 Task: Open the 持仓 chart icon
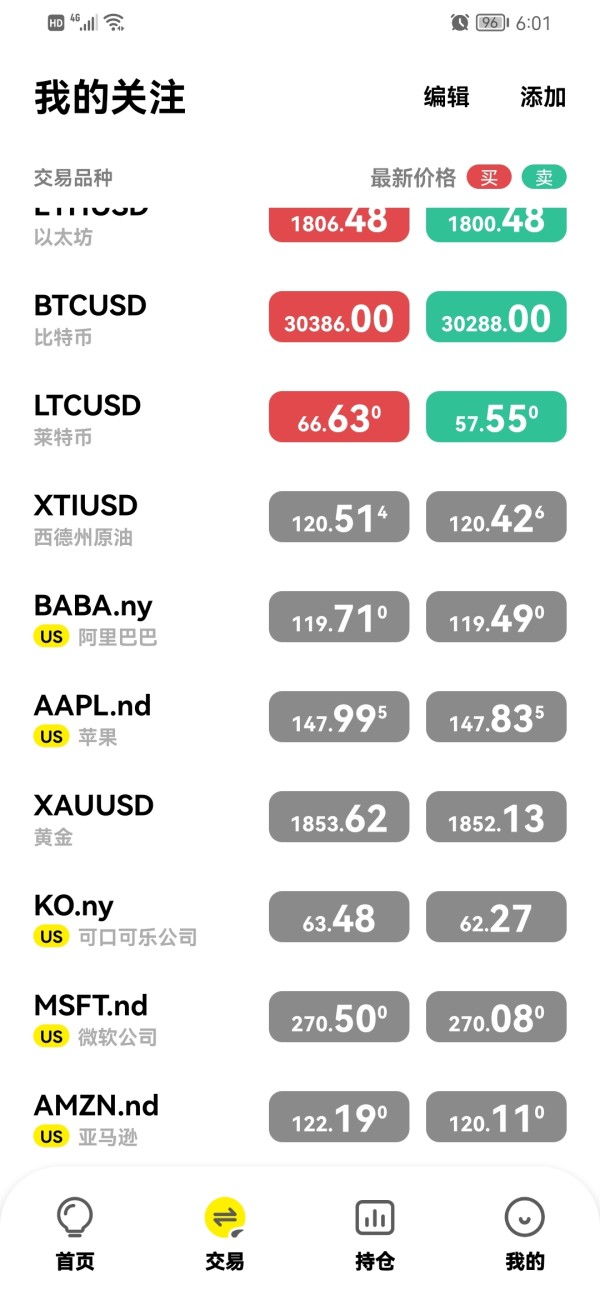[375, 1218]
